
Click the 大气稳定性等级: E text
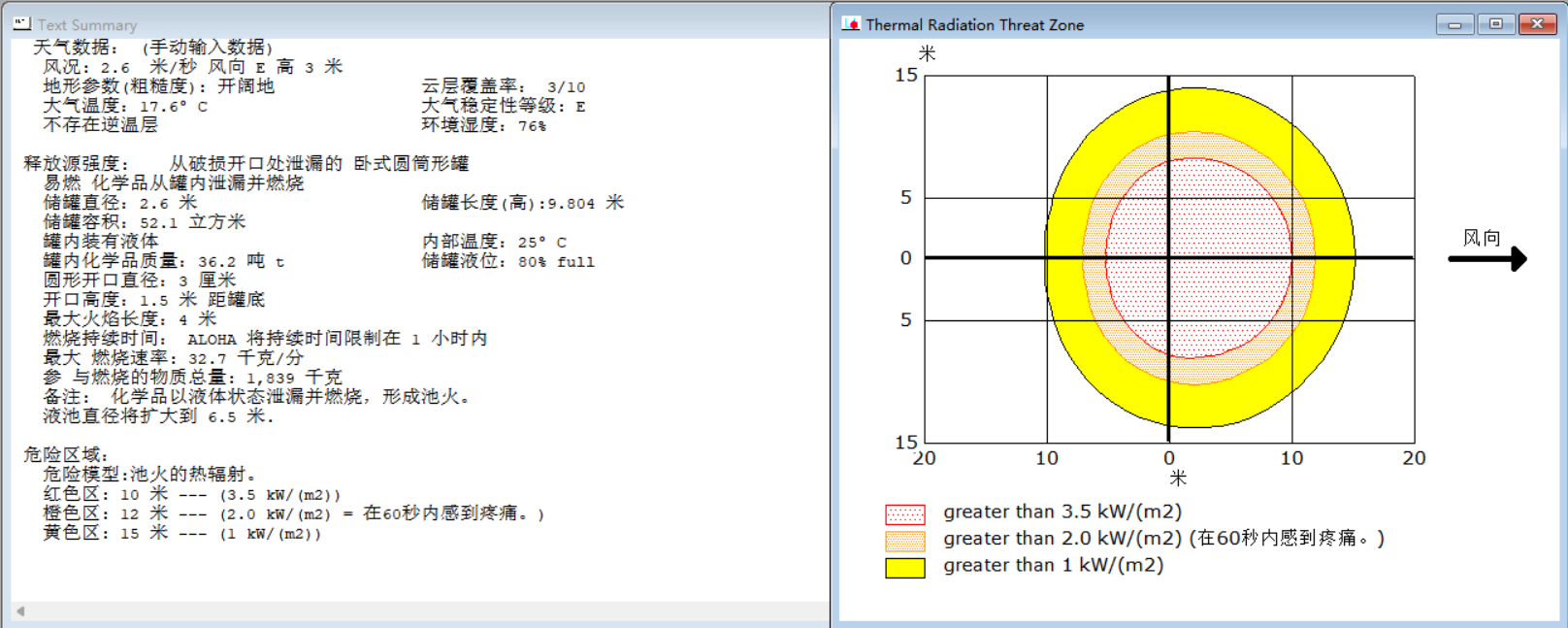[504, 106]
